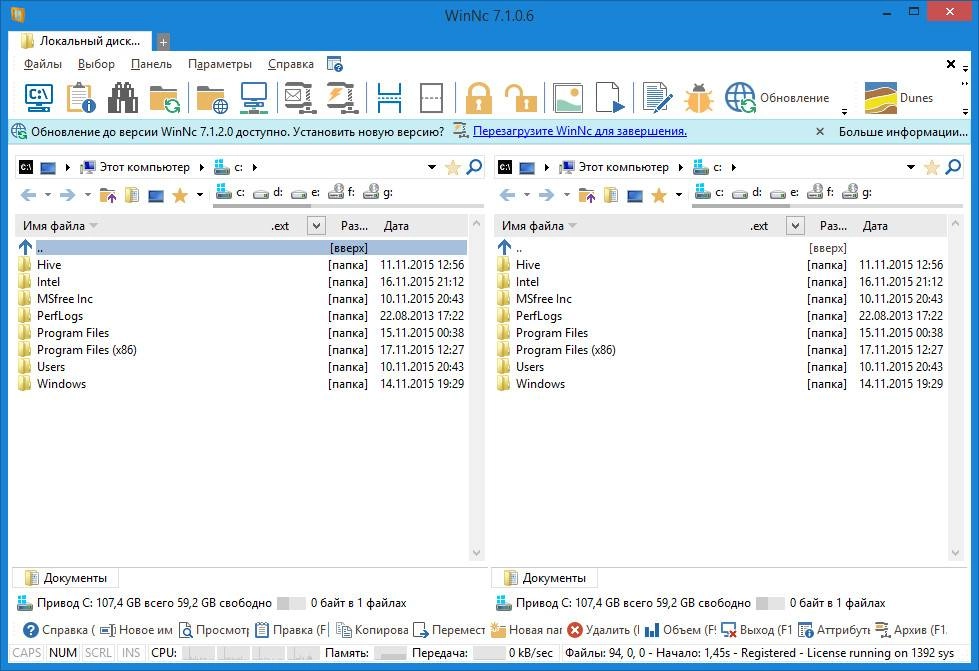Image resolution: width=979 pixels, height=671 pixels.
Task: Switch right panel to drive e:
Action: click(x=784, y=193)
